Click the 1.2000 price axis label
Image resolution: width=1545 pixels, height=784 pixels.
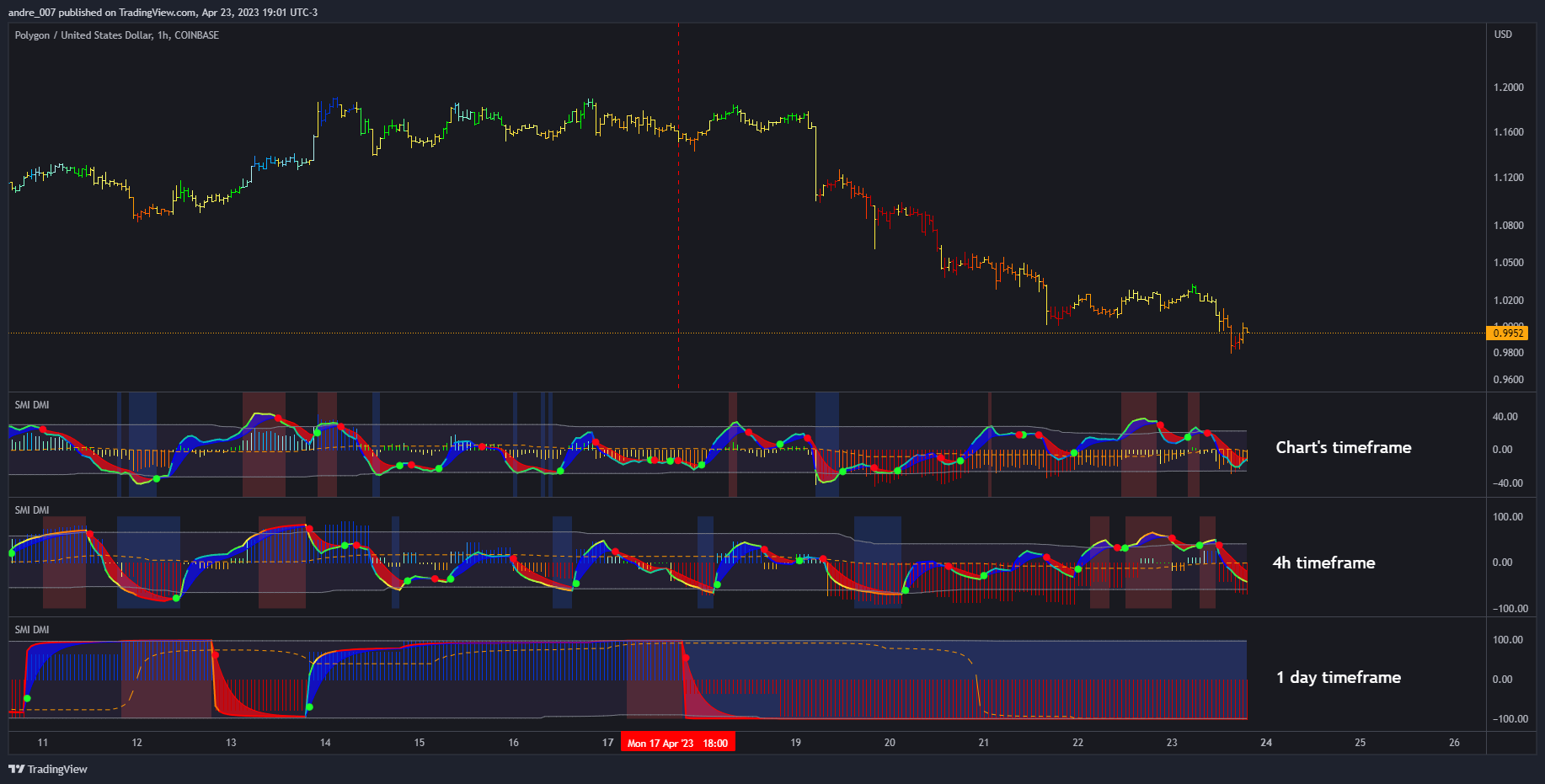coord(1508,88)
